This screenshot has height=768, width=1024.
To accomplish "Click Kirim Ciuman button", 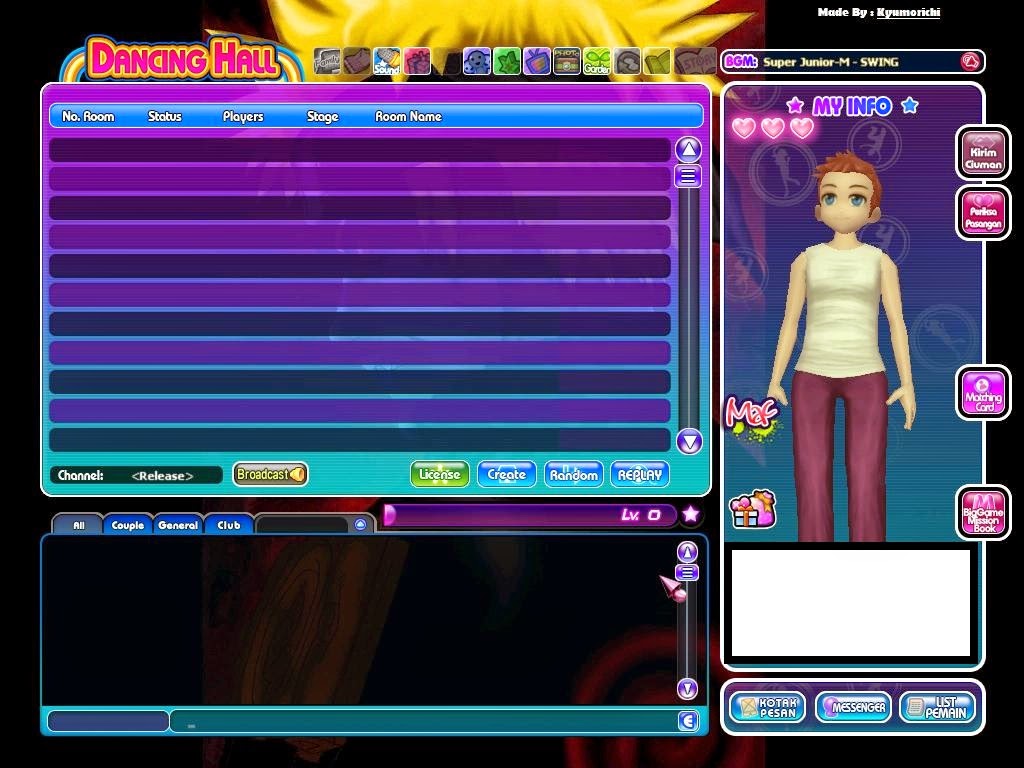I will point(983,153).
